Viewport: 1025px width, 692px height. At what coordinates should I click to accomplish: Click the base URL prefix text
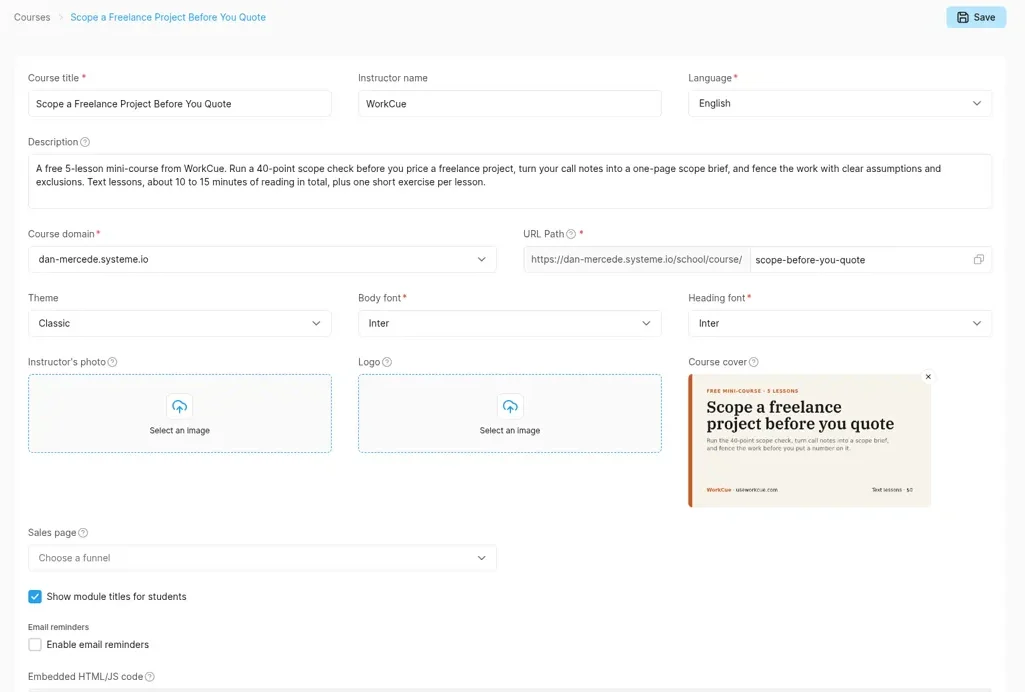636,259
